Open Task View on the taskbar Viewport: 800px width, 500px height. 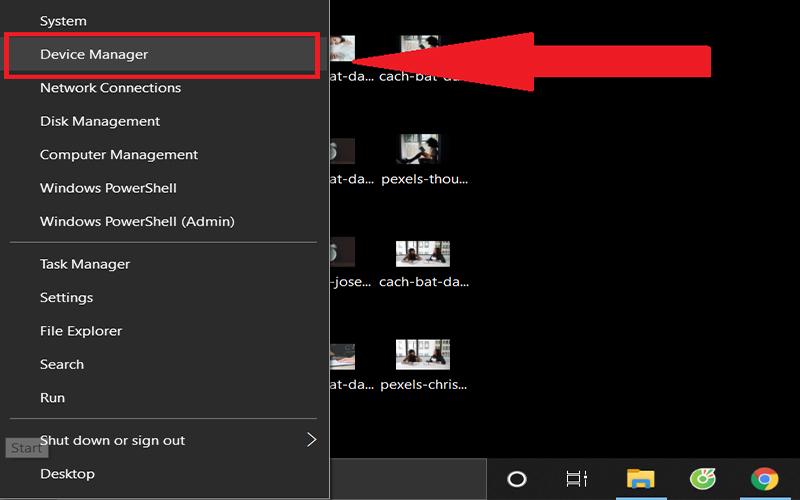coord(577,479)
